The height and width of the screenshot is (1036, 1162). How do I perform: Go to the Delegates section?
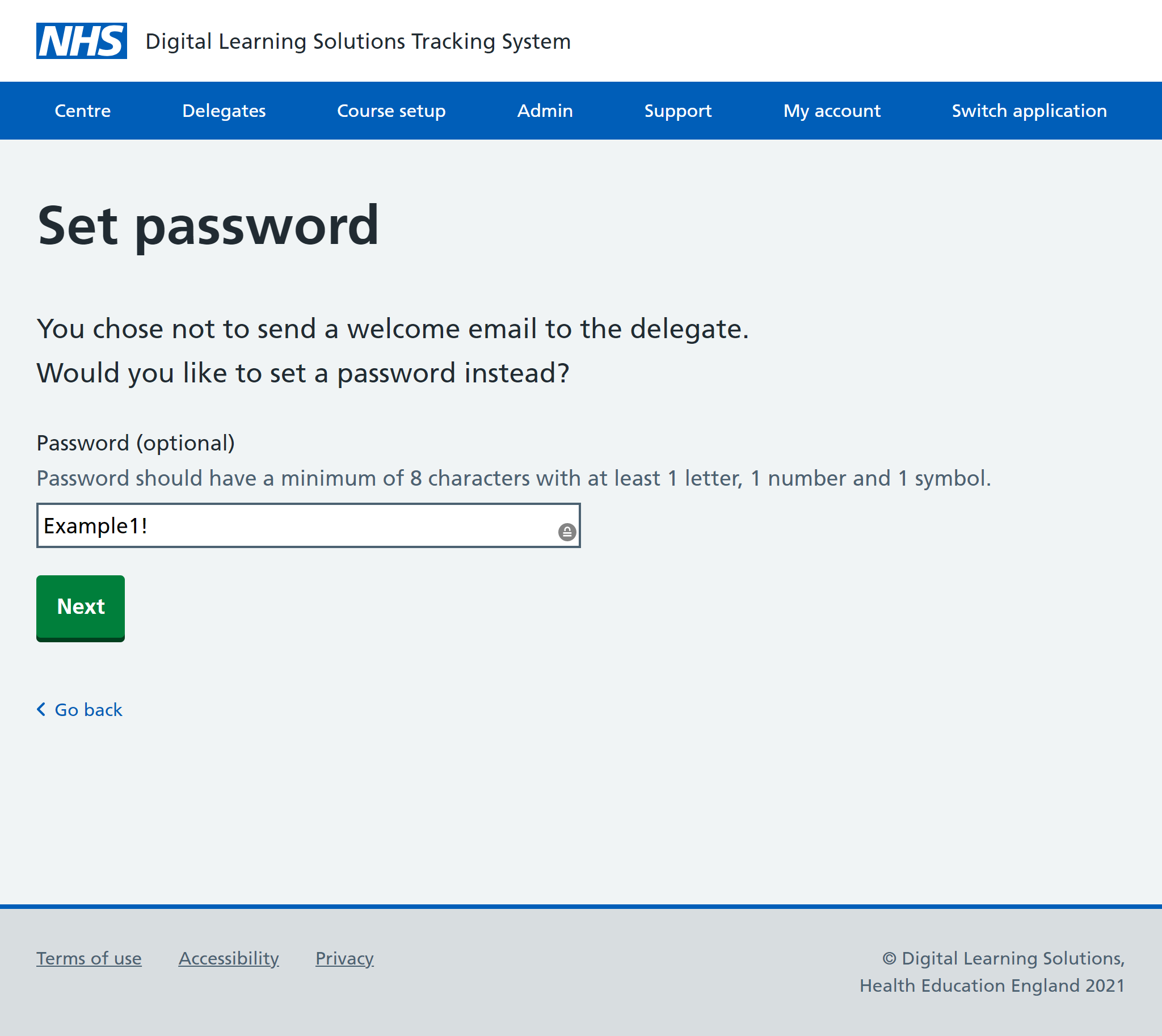tap(224, 111)
